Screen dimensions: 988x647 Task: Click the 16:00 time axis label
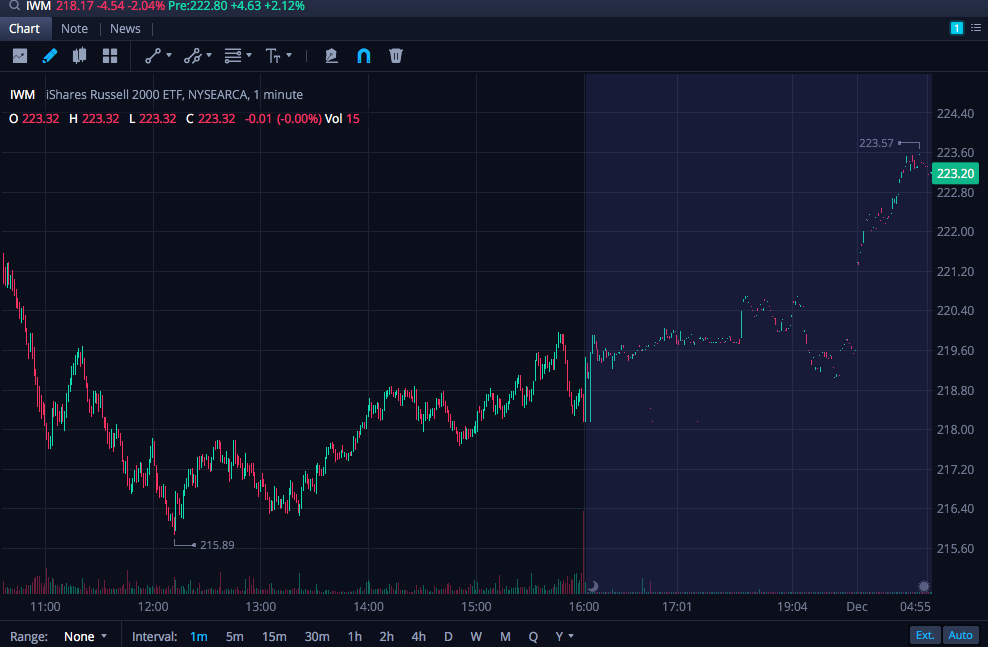[584, 607]
